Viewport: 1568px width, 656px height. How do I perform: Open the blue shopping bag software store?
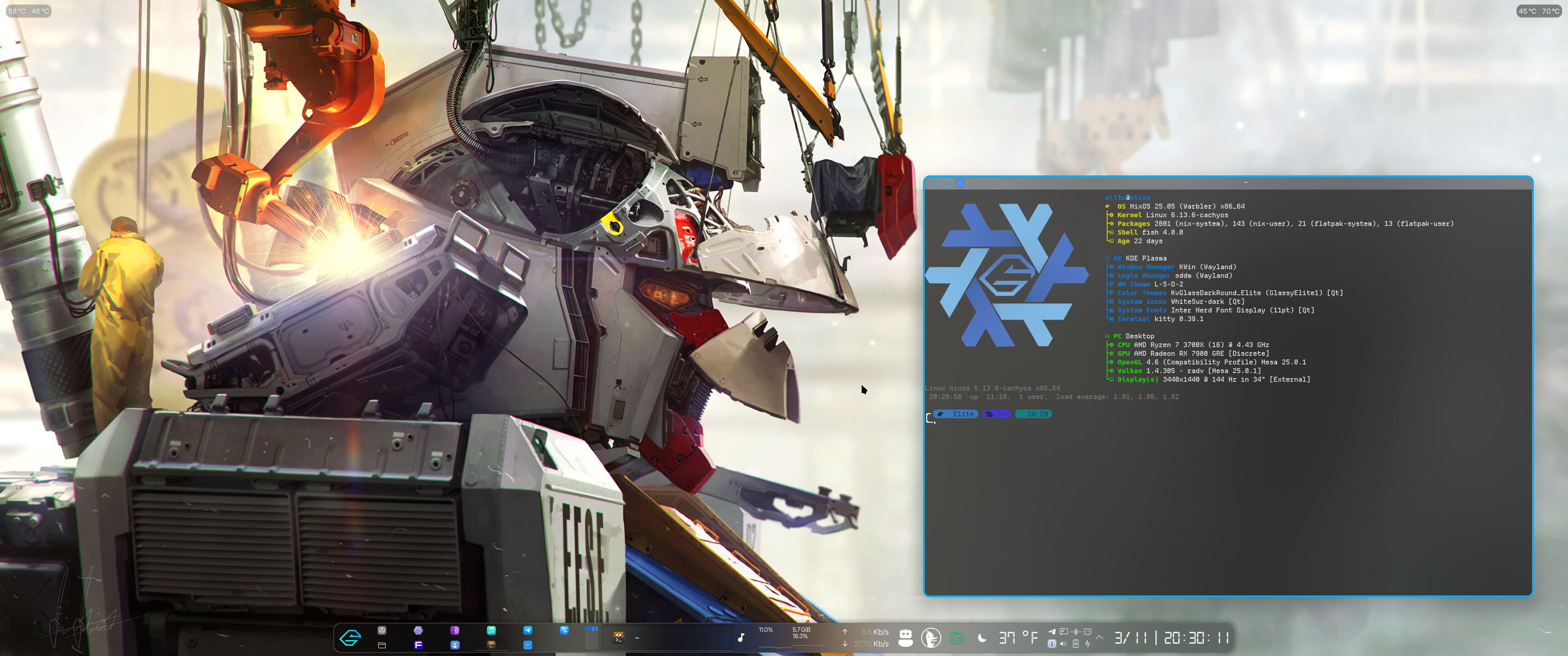tap(528, 645)
